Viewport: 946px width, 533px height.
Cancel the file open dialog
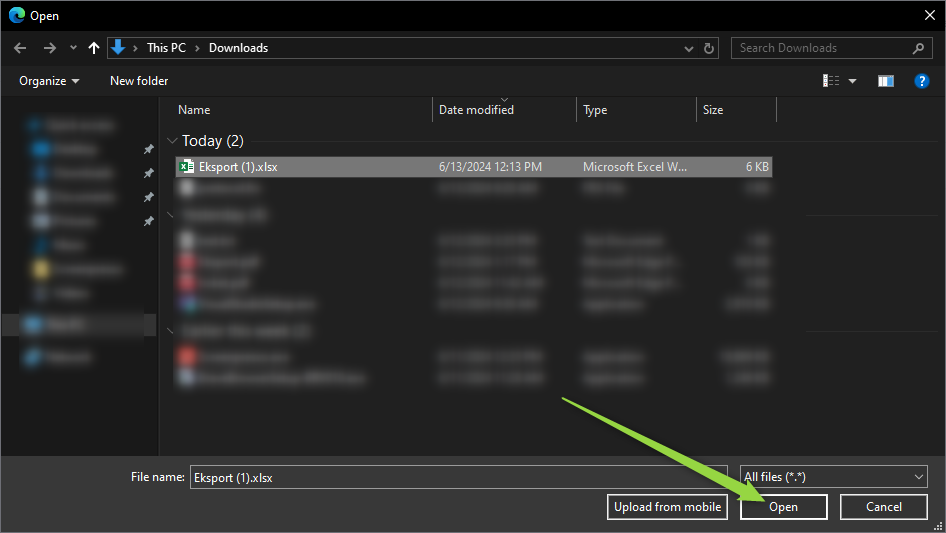pos(883,507)
